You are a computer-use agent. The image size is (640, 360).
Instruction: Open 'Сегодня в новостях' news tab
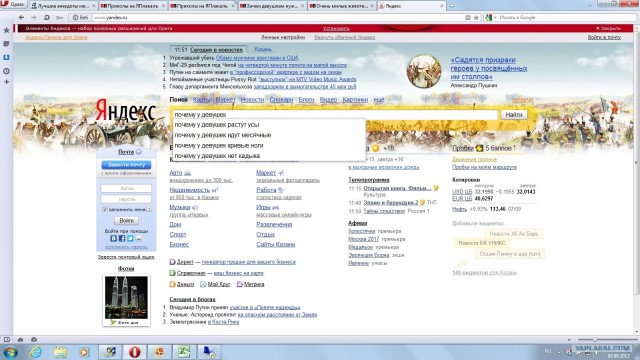pos(216,50)
